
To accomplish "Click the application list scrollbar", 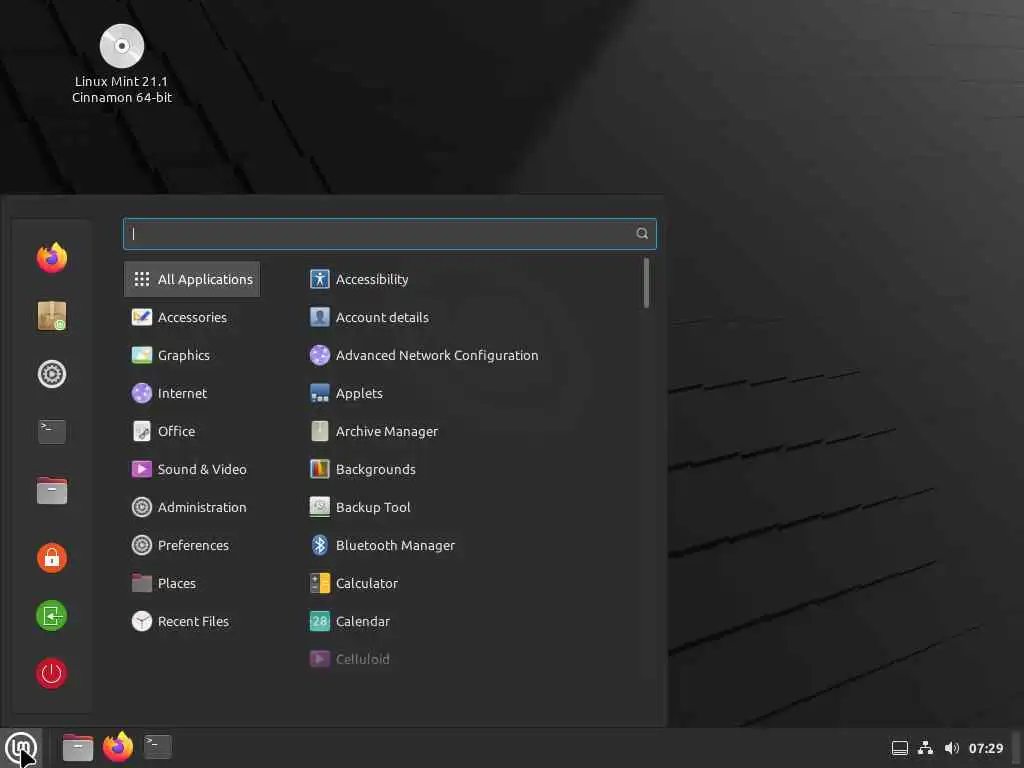I will [646, 283].
